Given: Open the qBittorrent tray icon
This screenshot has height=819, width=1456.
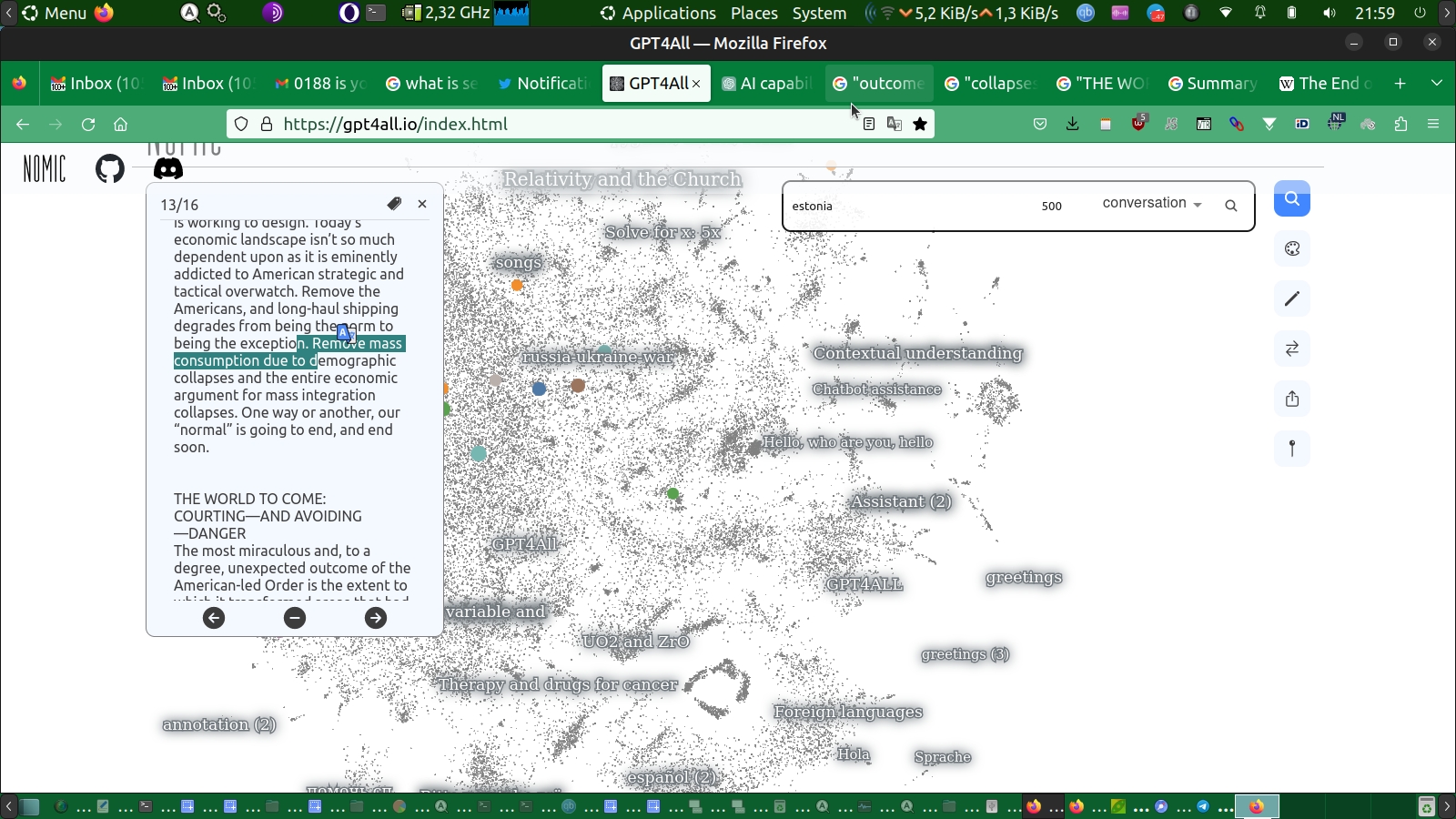Looking at the screenshot, I should pyautogui.click(x=1086, y=13).
